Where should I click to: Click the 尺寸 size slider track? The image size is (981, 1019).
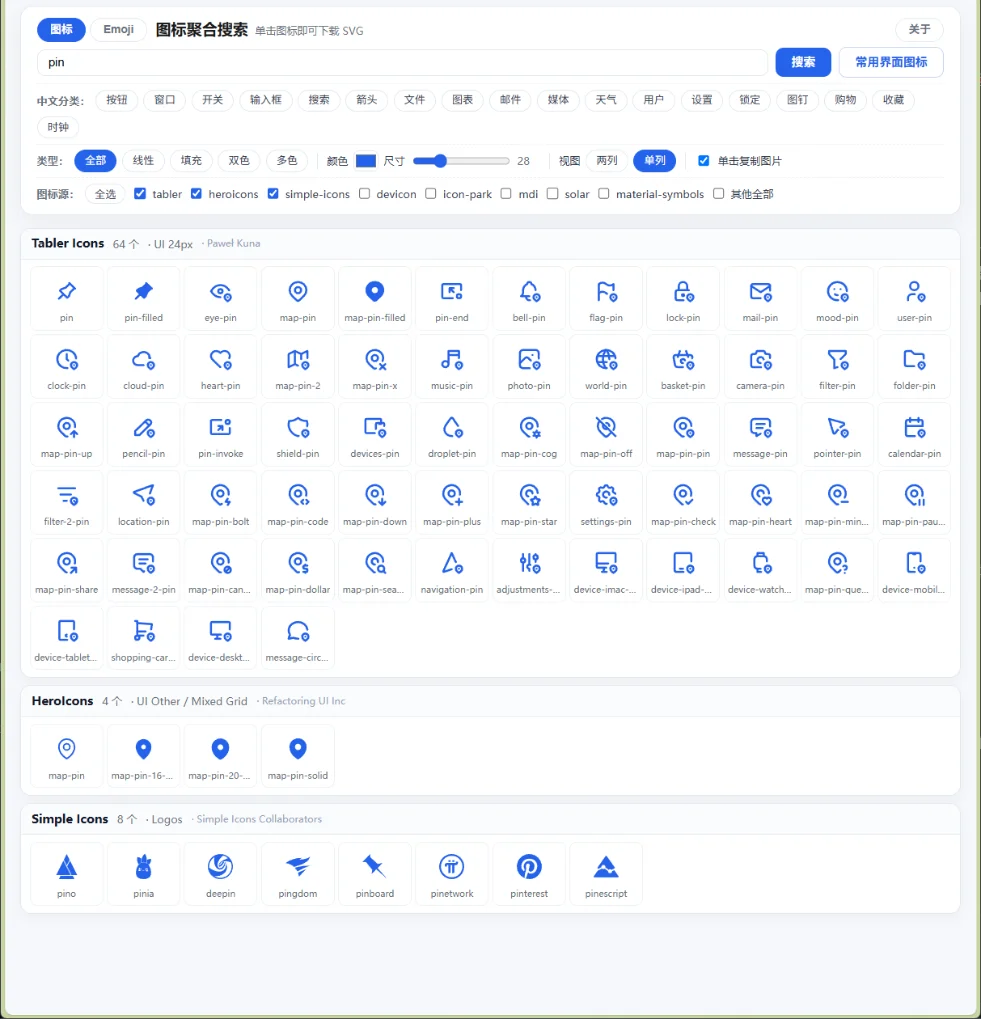point(461,161)
